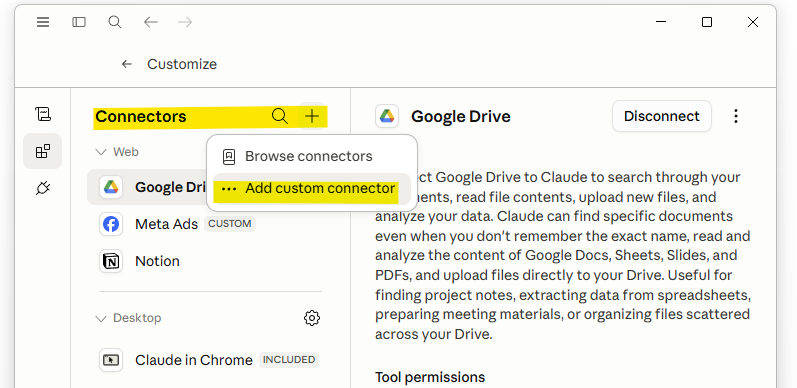Click the Notion icon
The height and width of the screenshot is (388, 797).
(111, 261)
